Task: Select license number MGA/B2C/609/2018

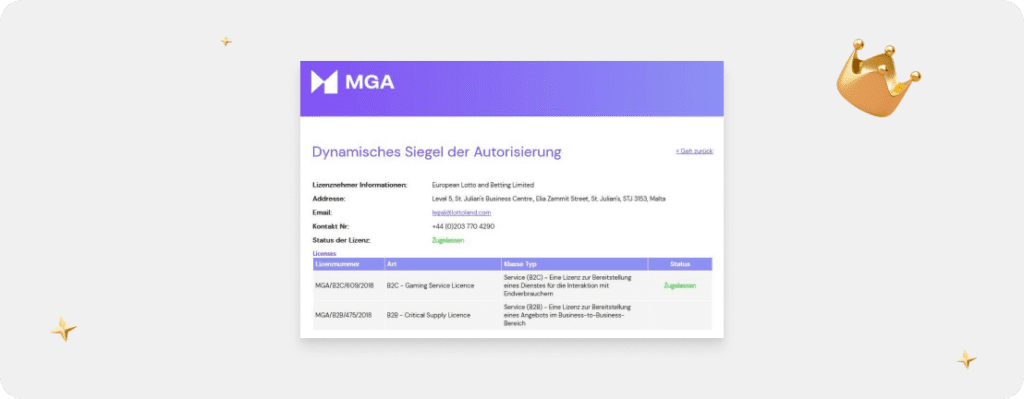Action: click(x=344, y=285)
